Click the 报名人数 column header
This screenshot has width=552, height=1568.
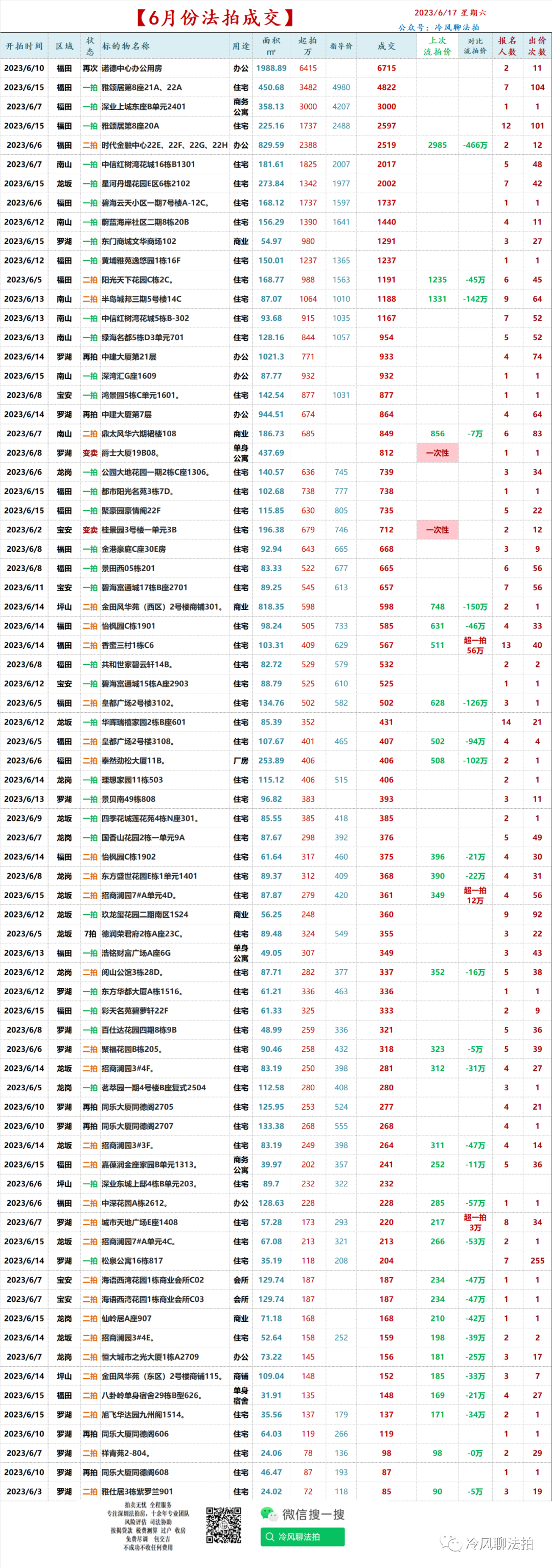tap(507, 45)
